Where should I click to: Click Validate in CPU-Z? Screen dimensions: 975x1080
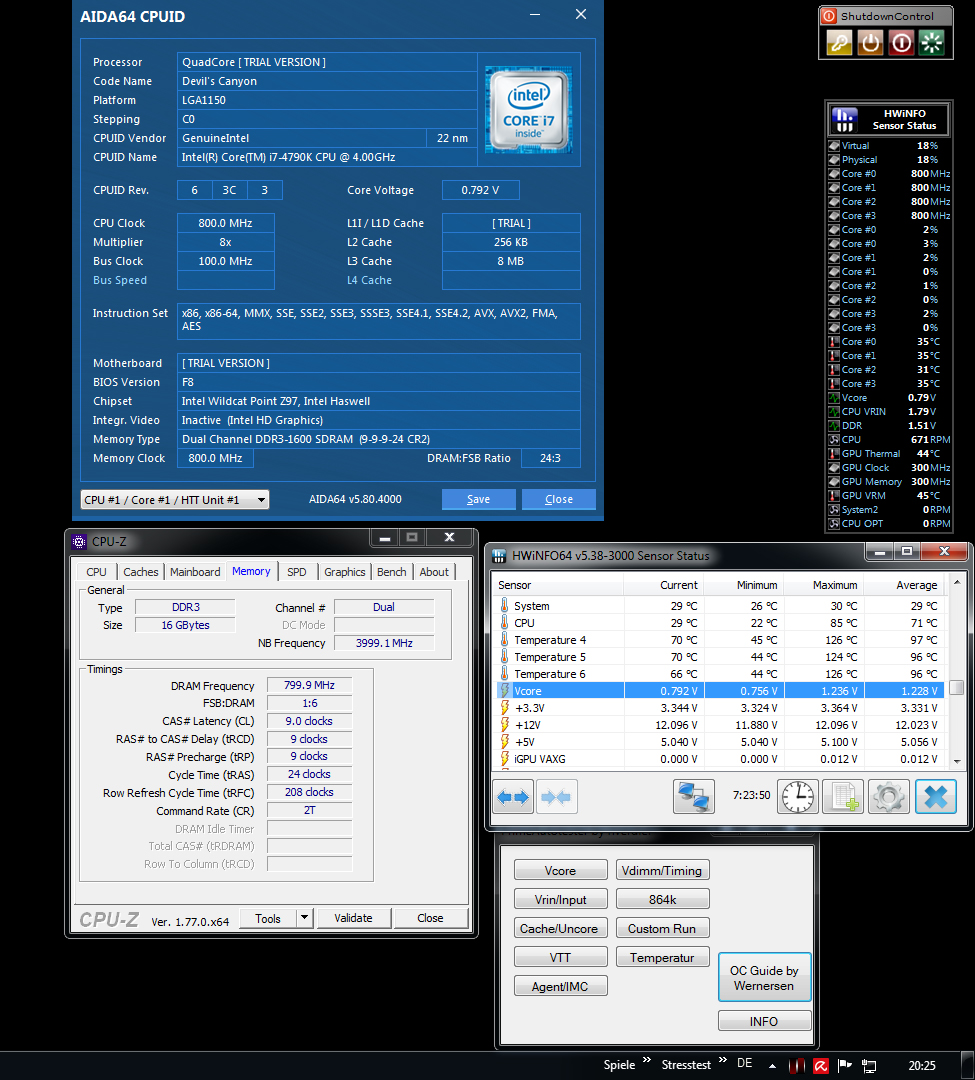(353, 918)
